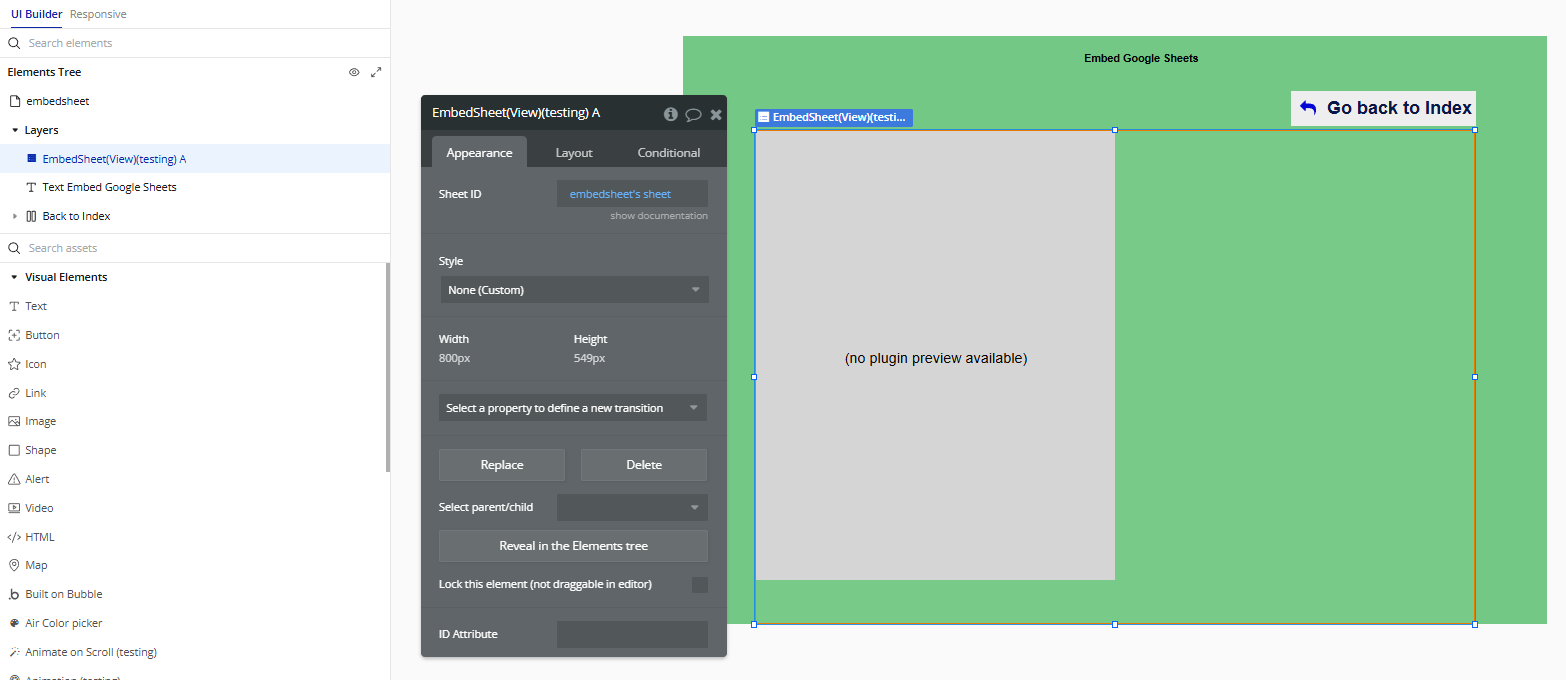Open the new transition property dropdown

tap(573, 408)
